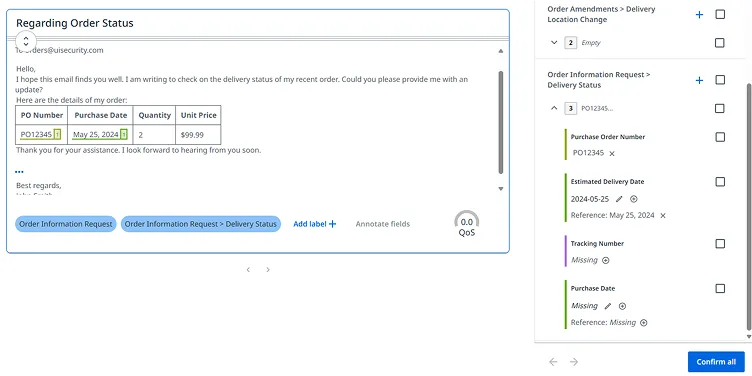The width and height of the screenshot is (752, 376).
Task: Edit the Estimated Delivery Date with the pencil icon
Action: coord(619,199)
